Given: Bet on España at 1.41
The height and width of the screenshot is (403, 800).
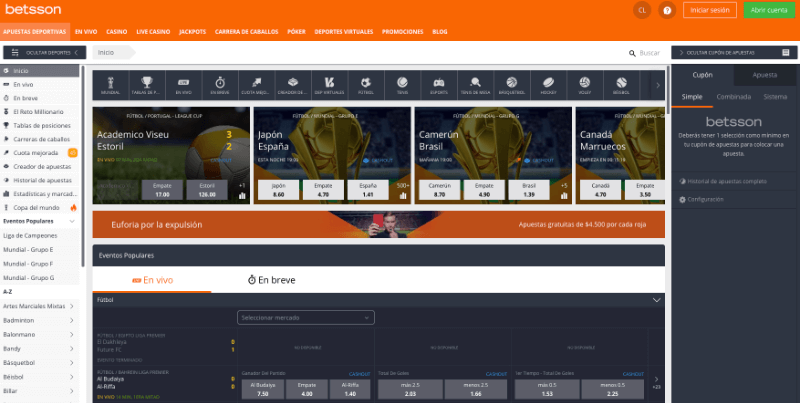Looking at the screenshot, I should click(x=368, y=190).
